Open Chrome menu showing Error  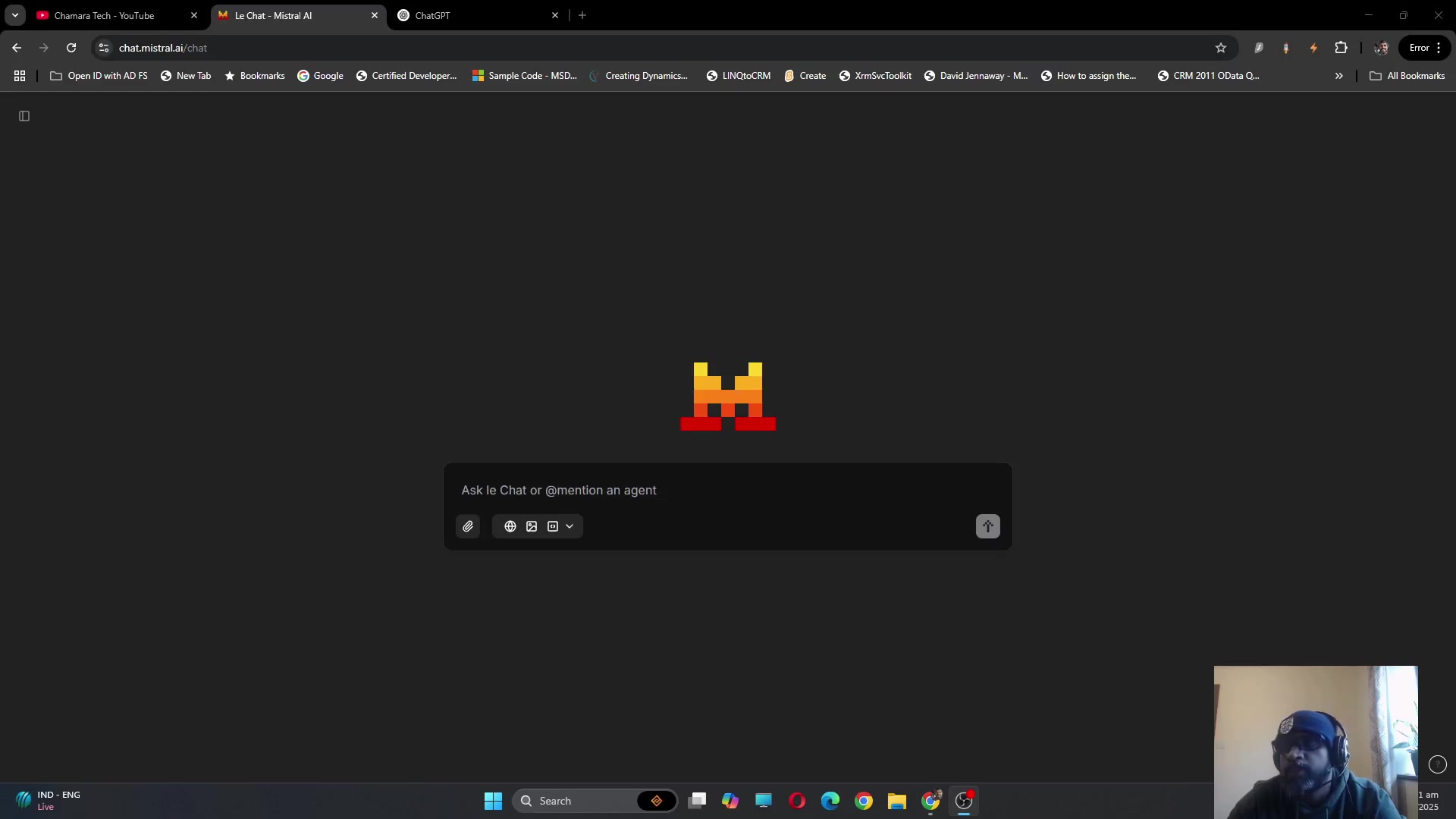[x=1426, y=48]
